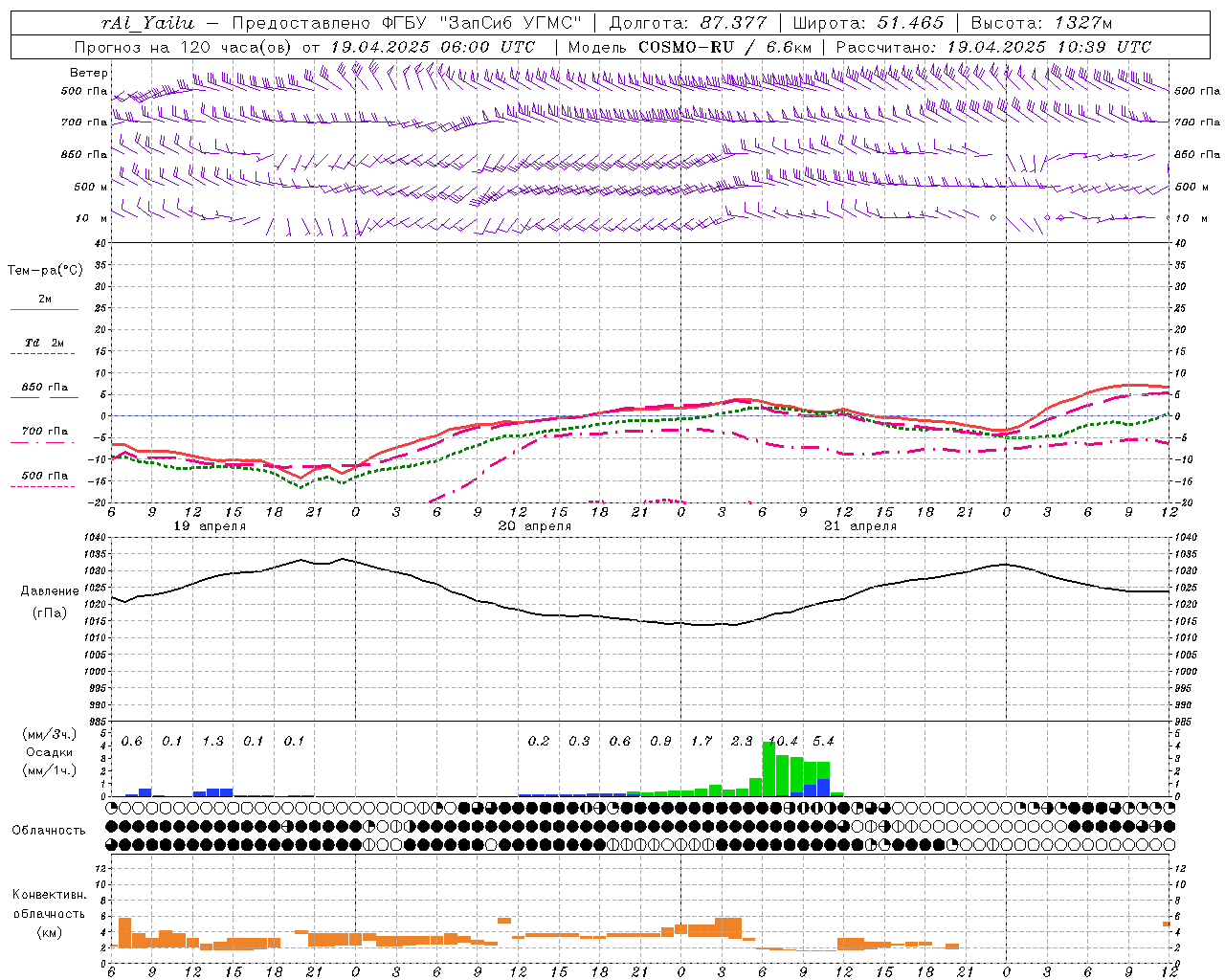Click the Тем-ра(°C) panel label
The height and width of the screenshot is (980, 1225).
[45, 271]
